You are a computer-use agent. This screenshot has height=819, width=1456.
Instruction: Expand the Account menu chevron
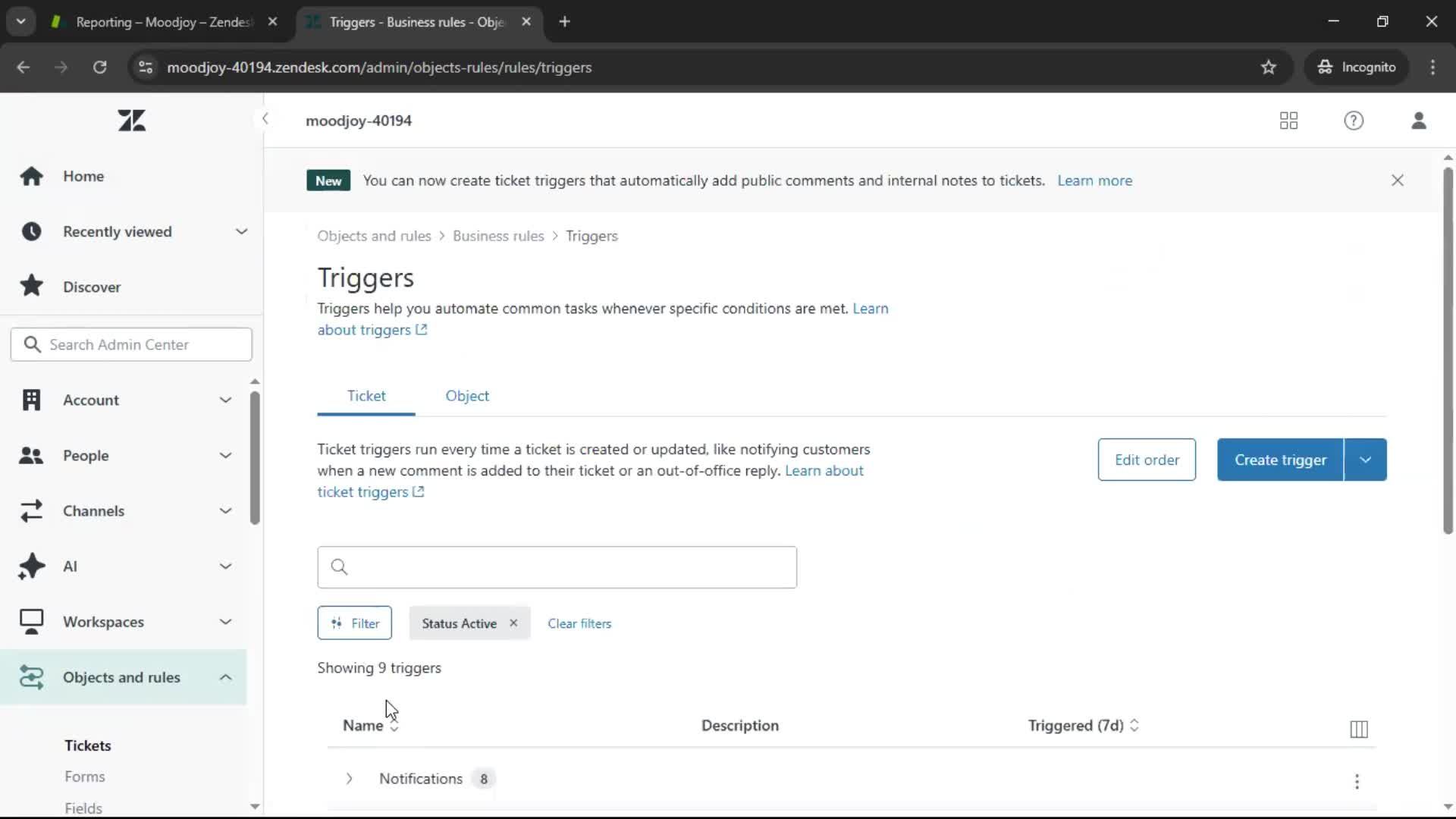(225, 400)
